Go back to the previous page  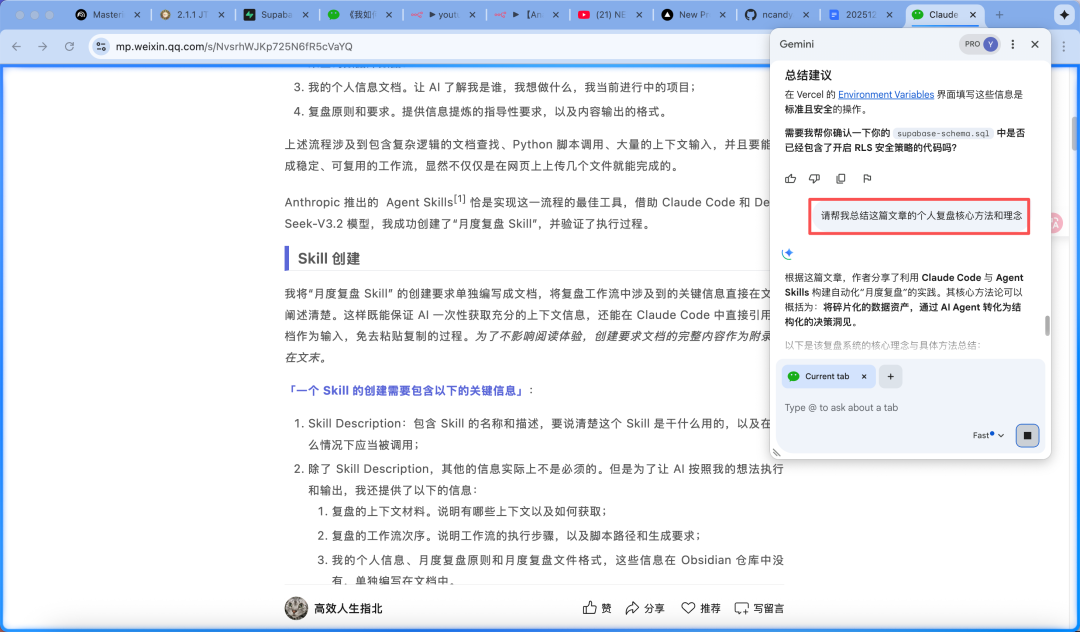(17, 46)
